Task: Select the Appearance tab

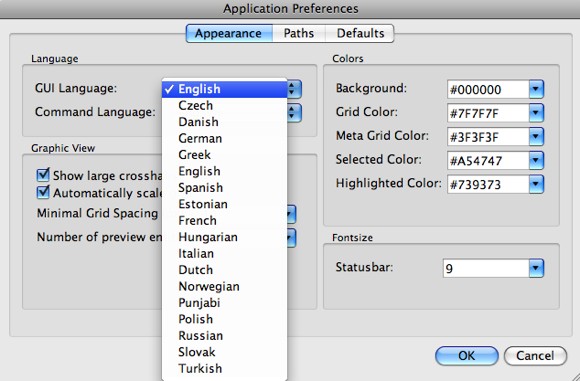Action: pyautogui.click(x=229, y=33)
